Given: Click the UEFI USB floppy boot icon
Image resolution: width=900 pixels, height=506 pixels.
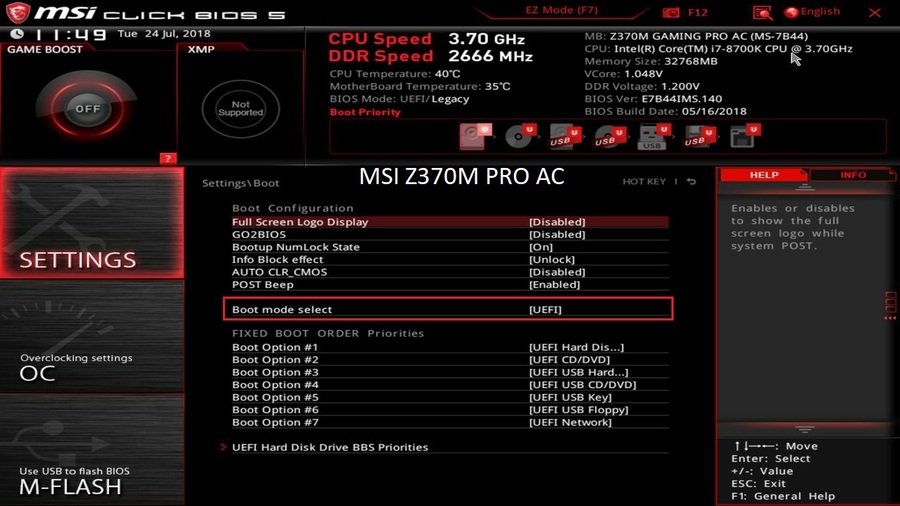Looking at the screenshot, I should (699, 137).
